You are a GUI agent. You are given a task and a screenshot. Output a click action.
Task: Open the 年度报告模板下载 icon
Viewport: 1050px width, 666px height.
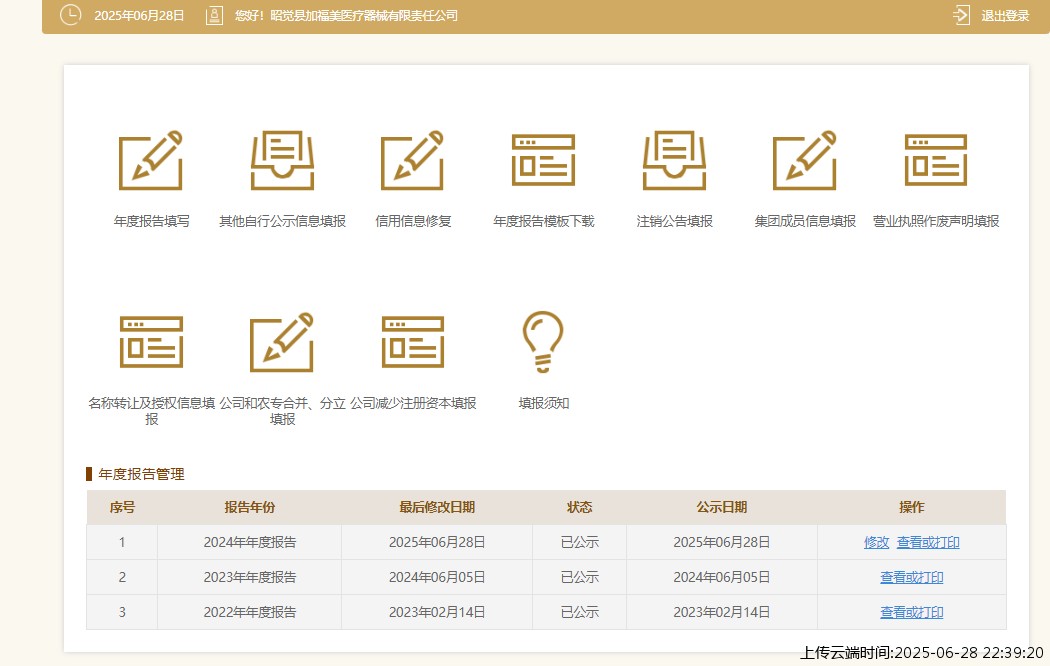click(543, 161)
